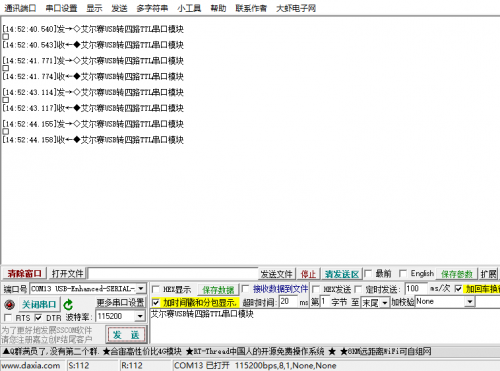This screenshot has width=500, height=371.
Task: Click the 为了更好地发展SSCOM软件 notice text
Action: click(x=47, y=335)
